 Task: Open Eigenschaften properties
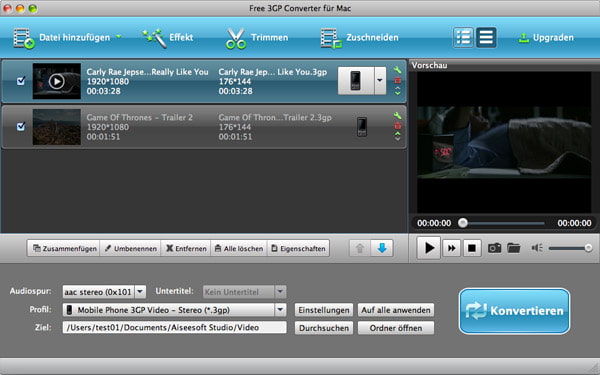point(298,248)
